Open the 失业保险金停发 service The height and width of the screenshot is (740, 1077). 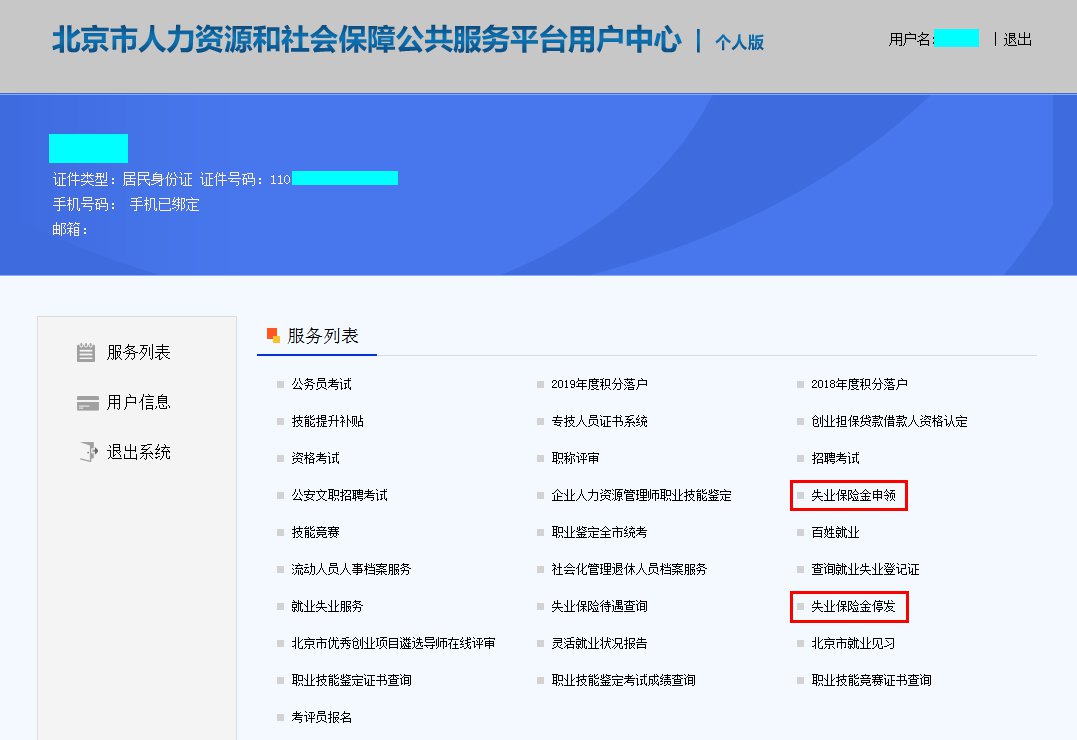(852, 606)
